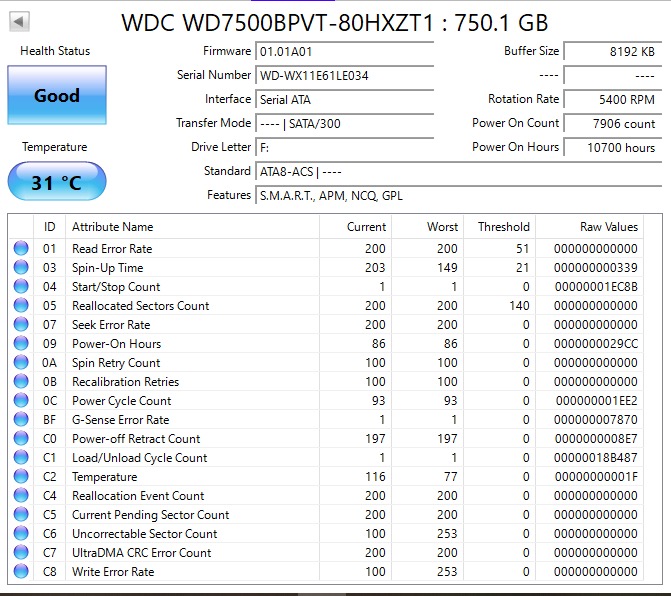Select the Uncorrectable Sector Count attribute name
The image size is (671, 596).
click(145, 534)
